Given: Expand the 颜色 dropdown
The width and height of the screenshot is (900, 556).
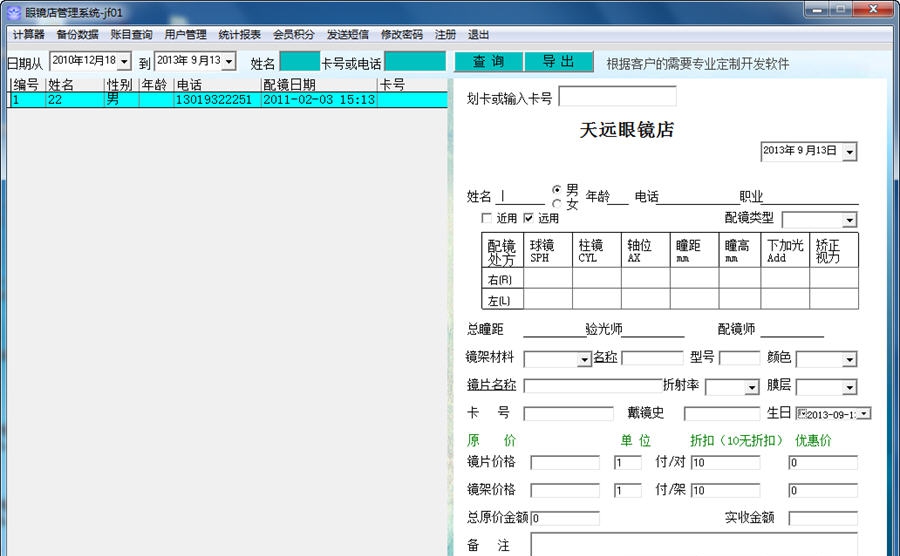Looking at the screenshot, I should (x=849, y=360).
